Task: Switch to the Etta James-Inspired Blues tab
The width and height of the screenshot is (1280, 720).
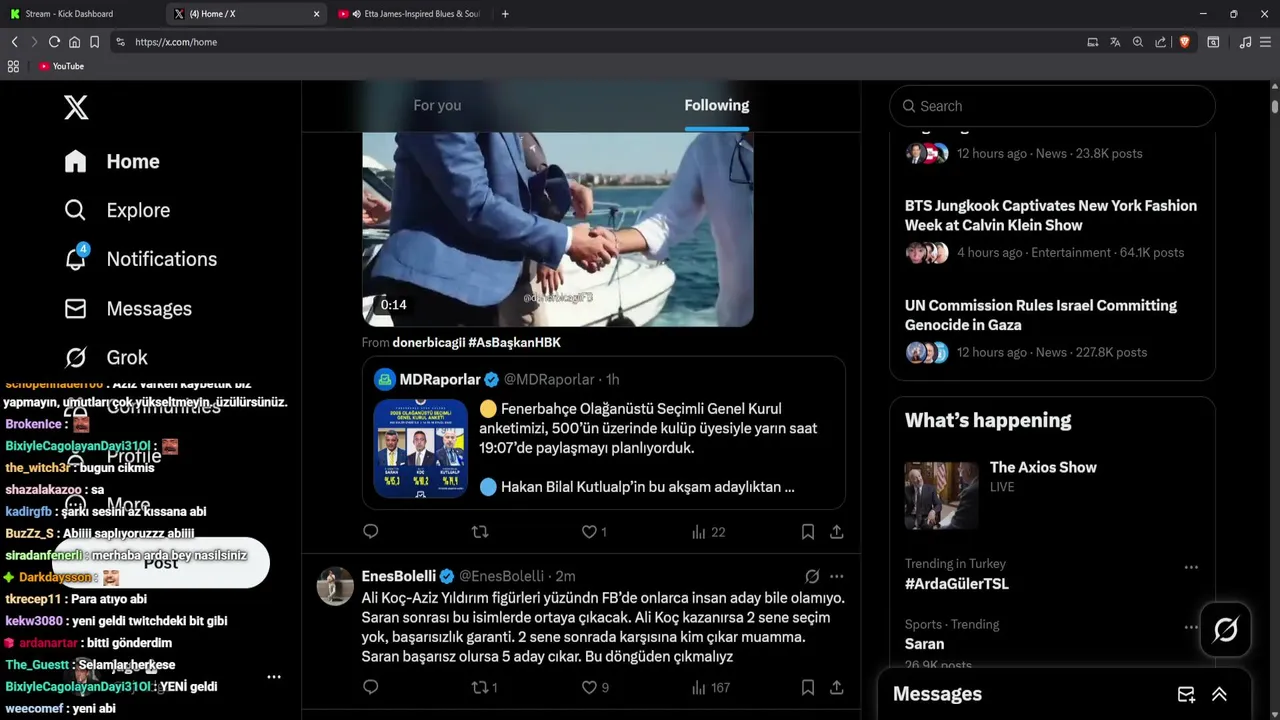Action: 410,14
